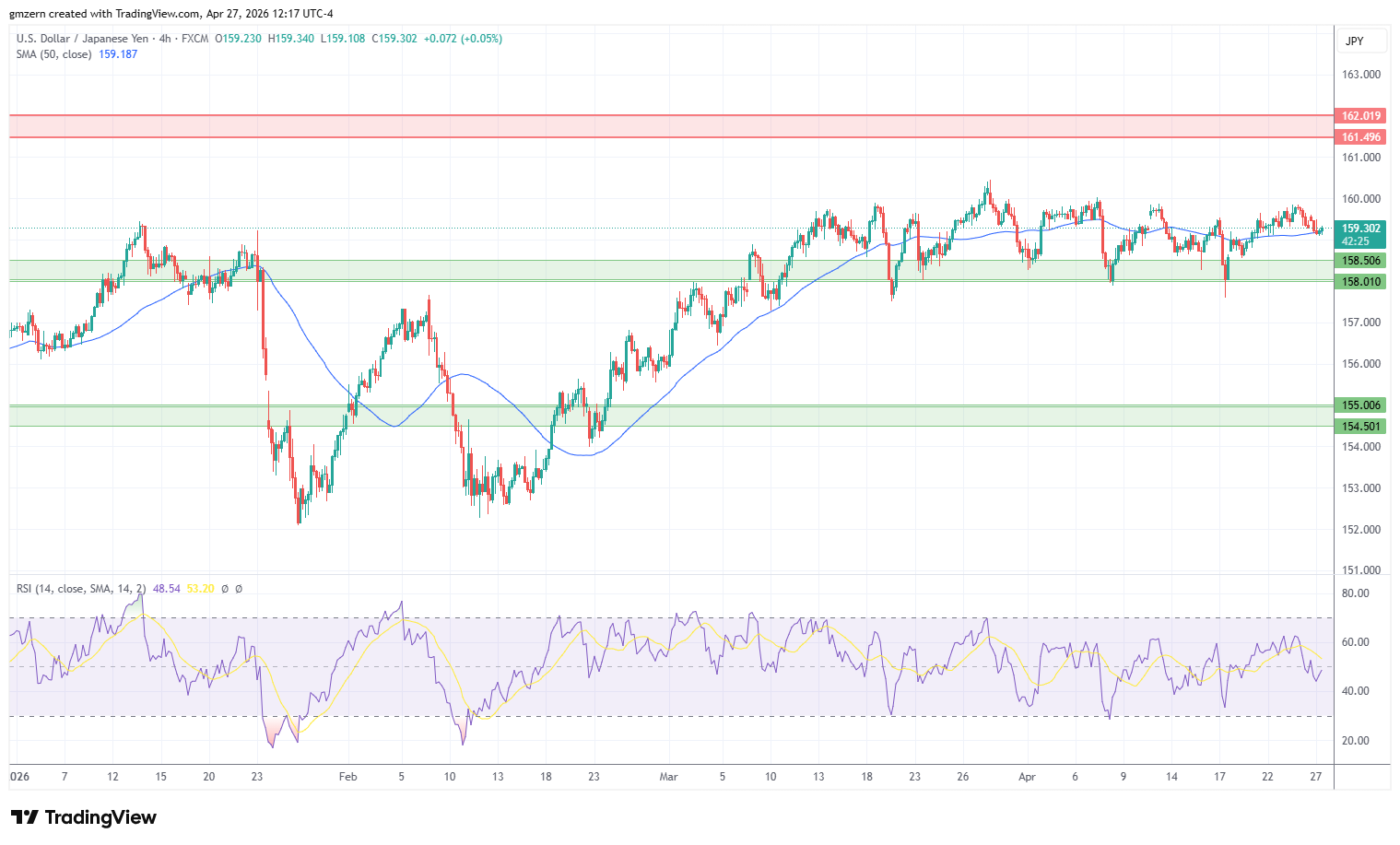The height and width of the screenshot is (845, 1400).
Task: Click the change value +0.072 (+0.05%)
Action: coord(463,39)
